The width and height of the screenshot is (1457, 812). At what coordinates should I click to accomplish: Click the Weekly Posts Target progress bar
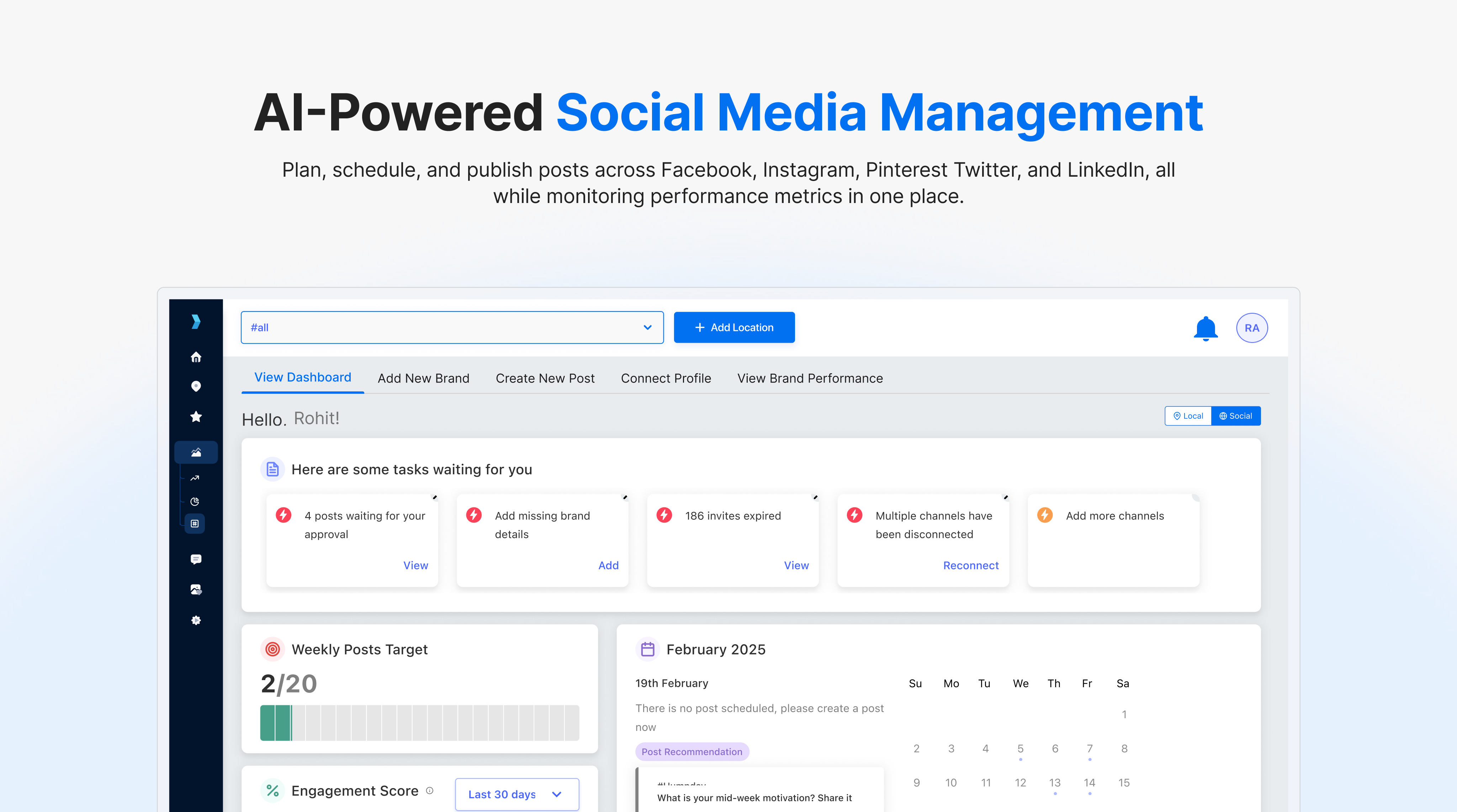tap(419, 723)
